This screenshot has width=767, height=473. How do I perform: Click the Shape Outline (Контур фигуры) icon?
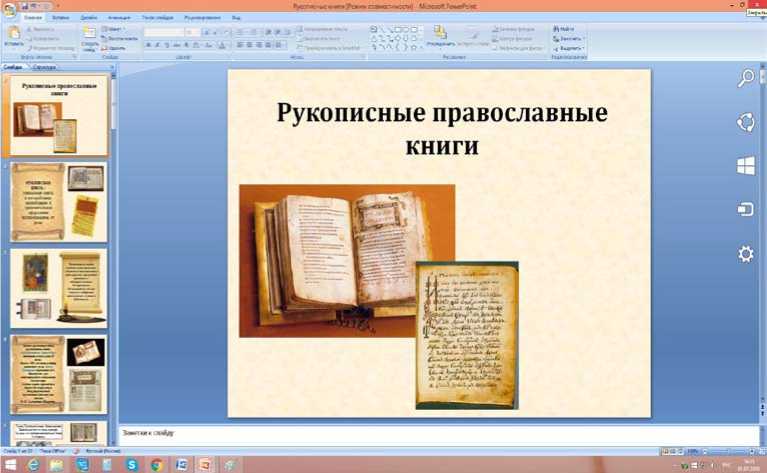point(495,39)
